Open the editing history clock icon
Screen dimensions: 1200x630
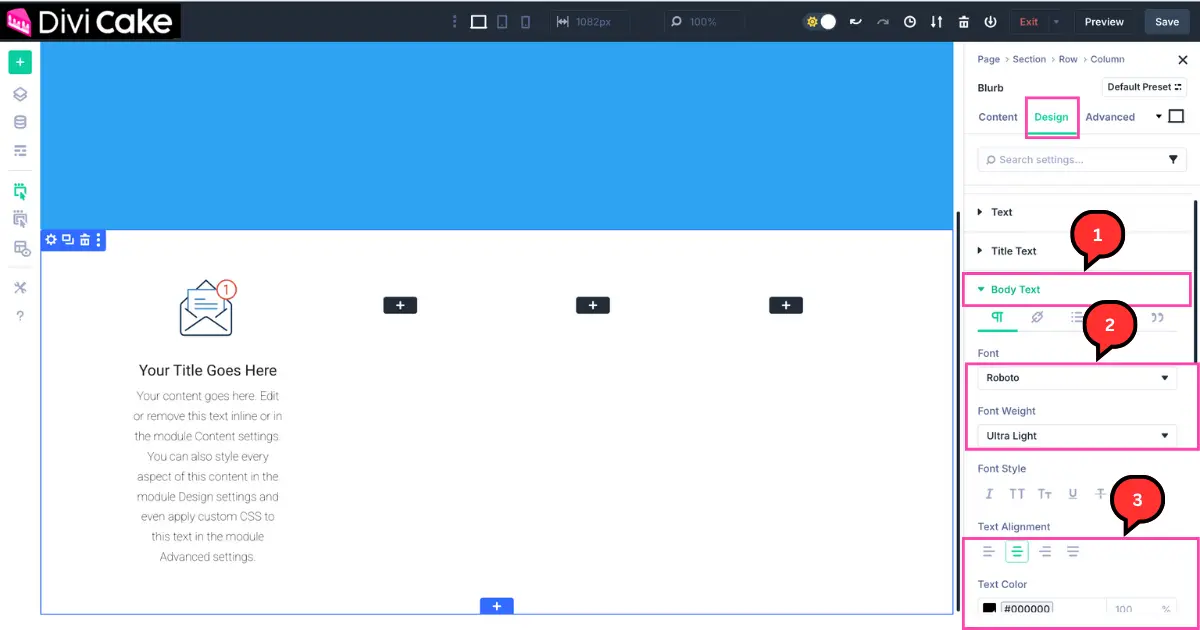910,22
